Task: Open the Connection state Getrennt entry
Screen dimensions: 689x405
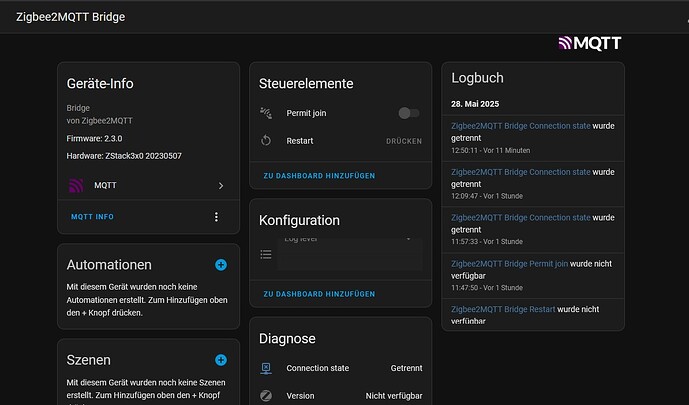Action: (x=341, y=368)
